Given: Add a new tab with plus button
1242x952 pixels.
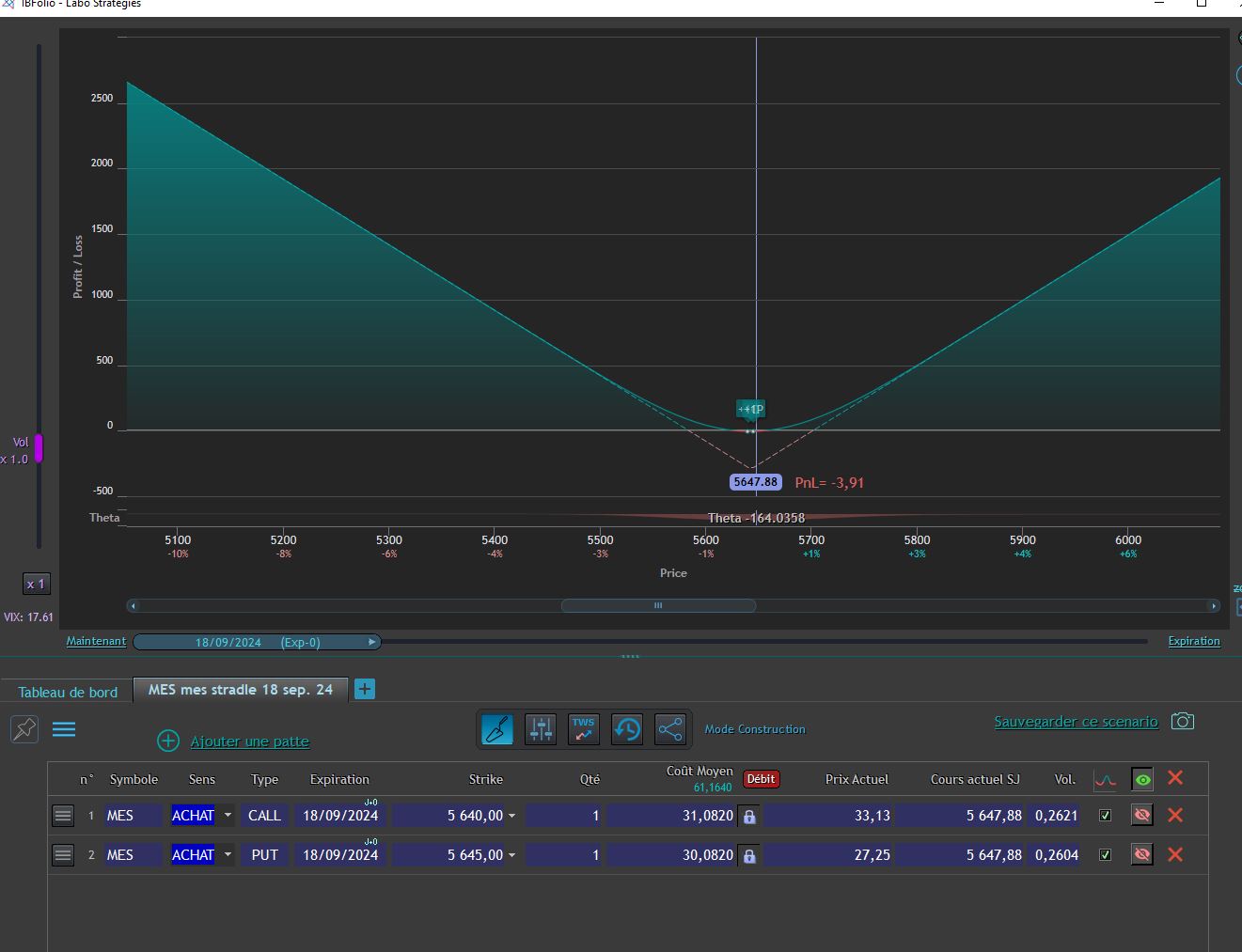Looking at the screenshot, I should point(365,689).
